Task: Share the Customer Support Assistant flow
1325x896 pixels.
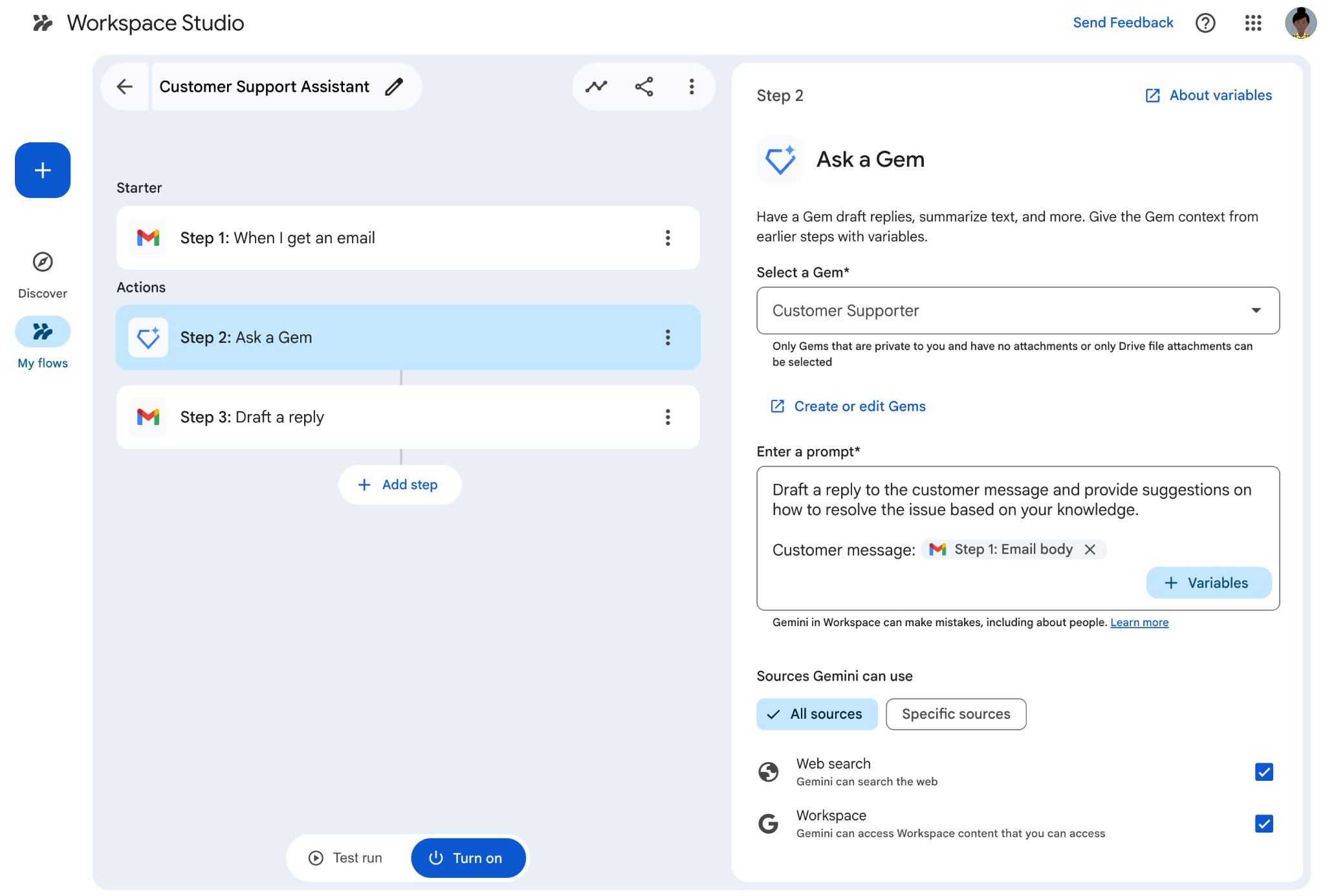Action: point(643,86)
